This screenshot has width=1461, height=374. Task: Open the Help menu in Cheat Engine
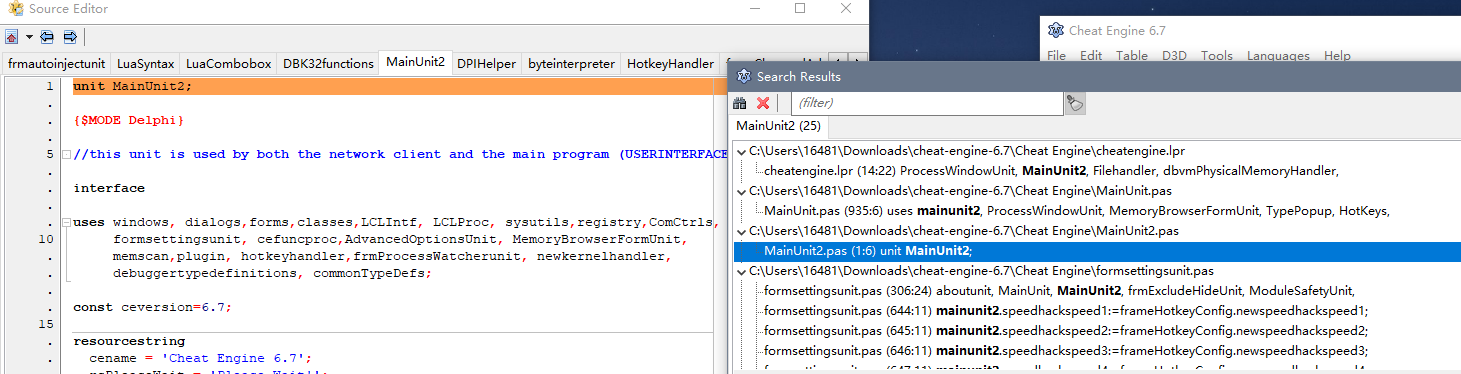[1337, 56]
